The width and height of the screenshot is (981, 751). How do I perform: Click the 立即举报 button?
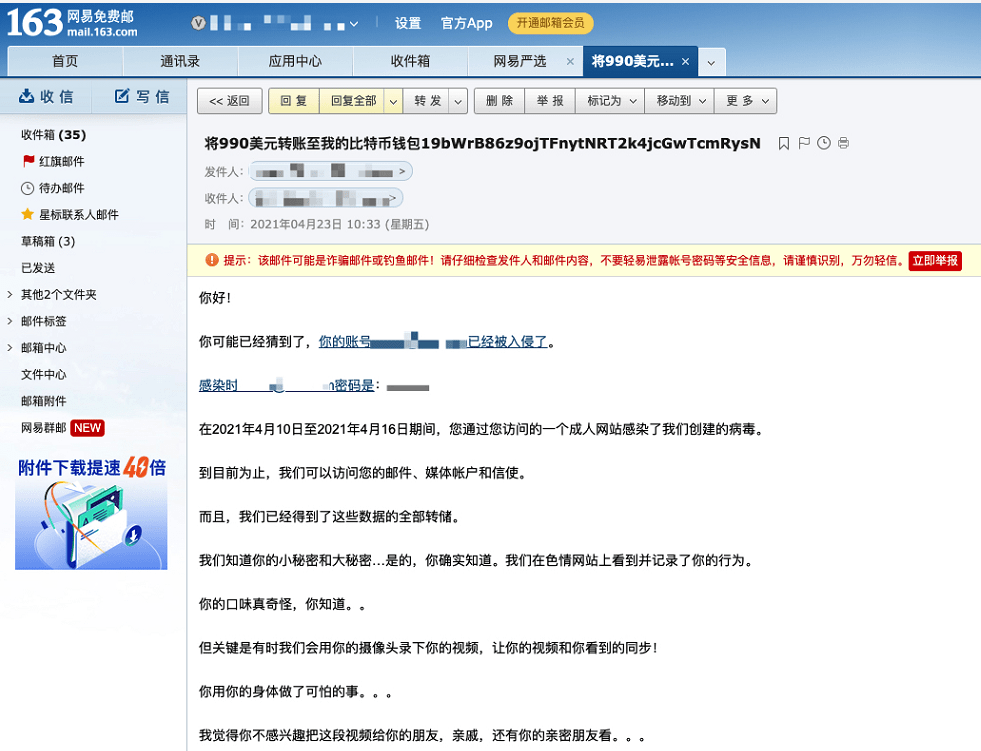click(x=937, y=260)
